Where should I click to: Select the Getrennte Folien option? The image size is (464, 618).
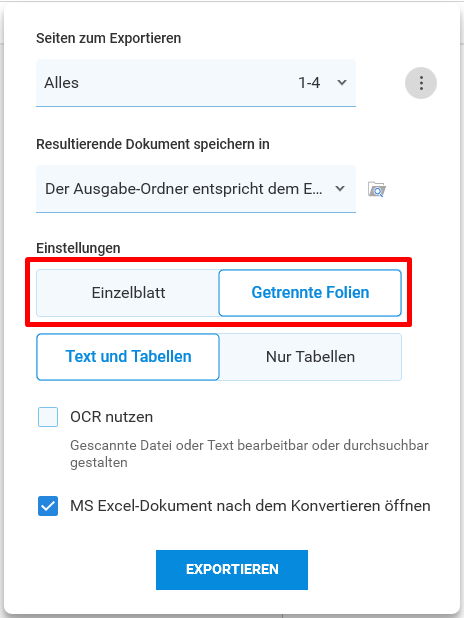click(310, 293)
